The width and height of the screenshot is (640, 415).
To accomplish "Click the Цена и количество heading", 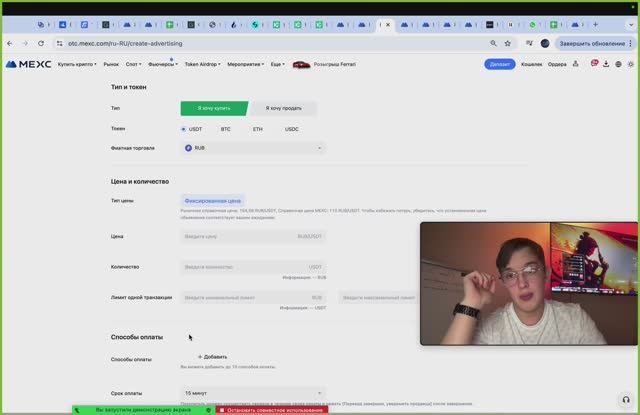I will click(140, 181).
